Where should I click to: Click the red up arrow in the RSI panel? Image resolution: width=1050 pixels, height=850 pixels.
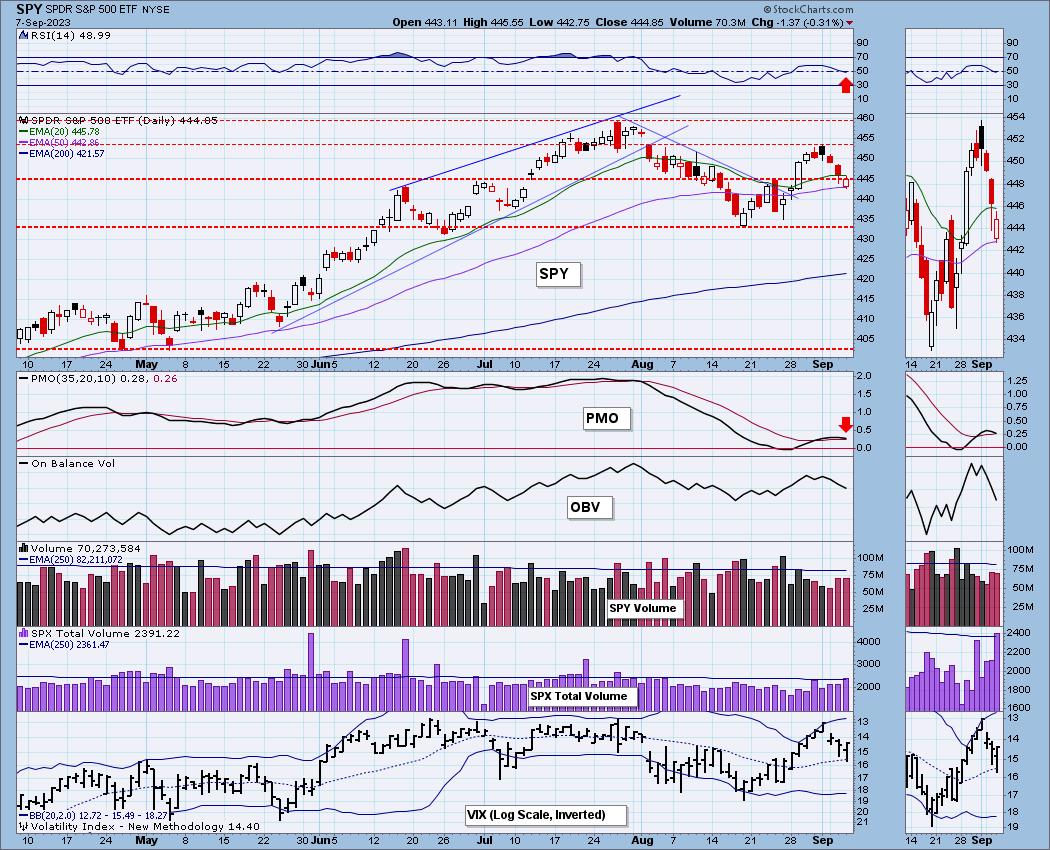point(846,85)
